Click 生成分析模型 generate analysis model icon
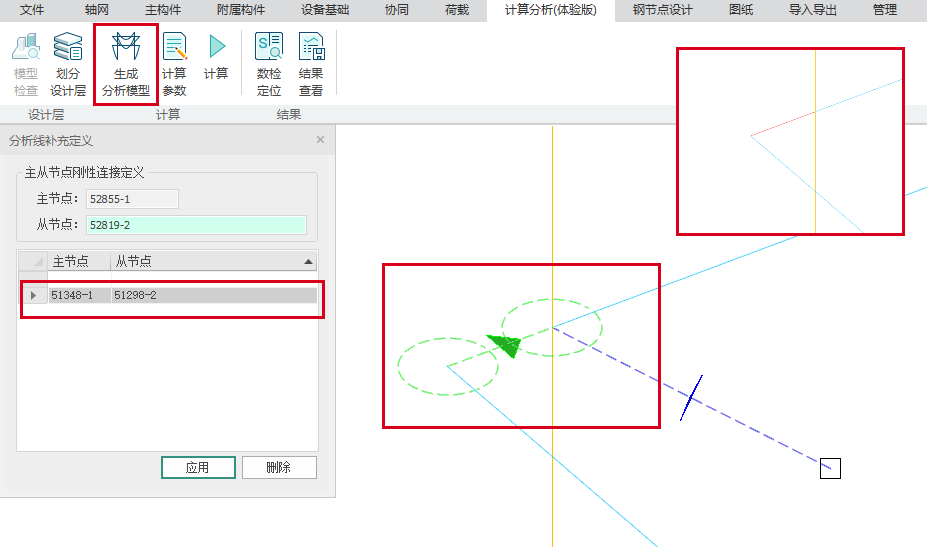This screenshot has height=547, width=927. 126,65
